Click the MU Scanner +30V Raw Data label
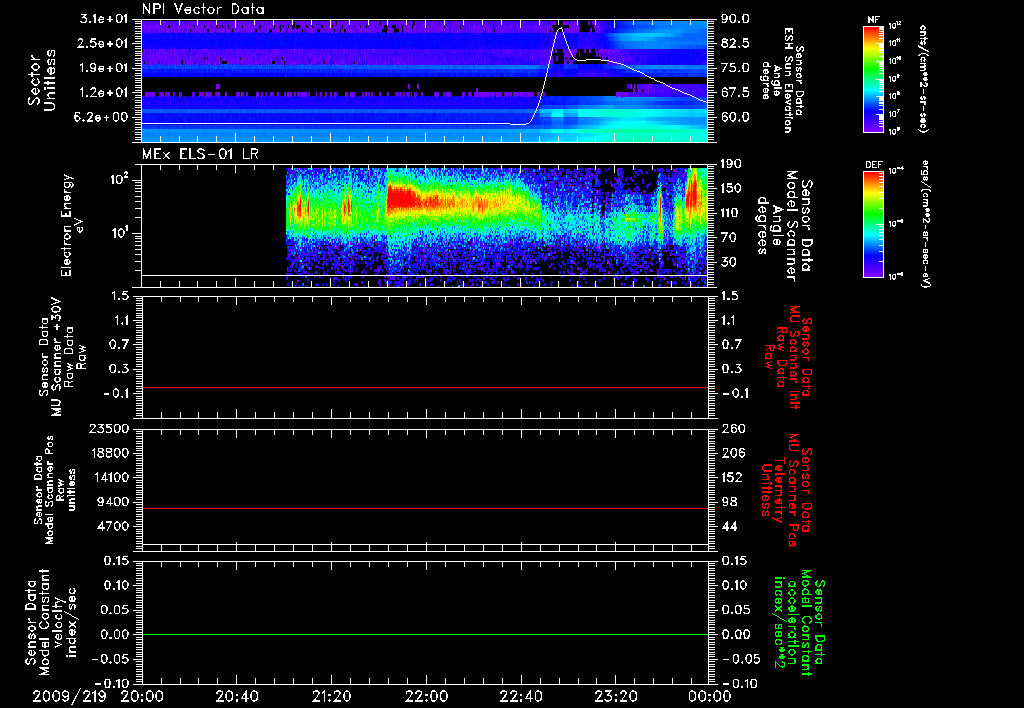1024x708 pixels. coord(62,357)
